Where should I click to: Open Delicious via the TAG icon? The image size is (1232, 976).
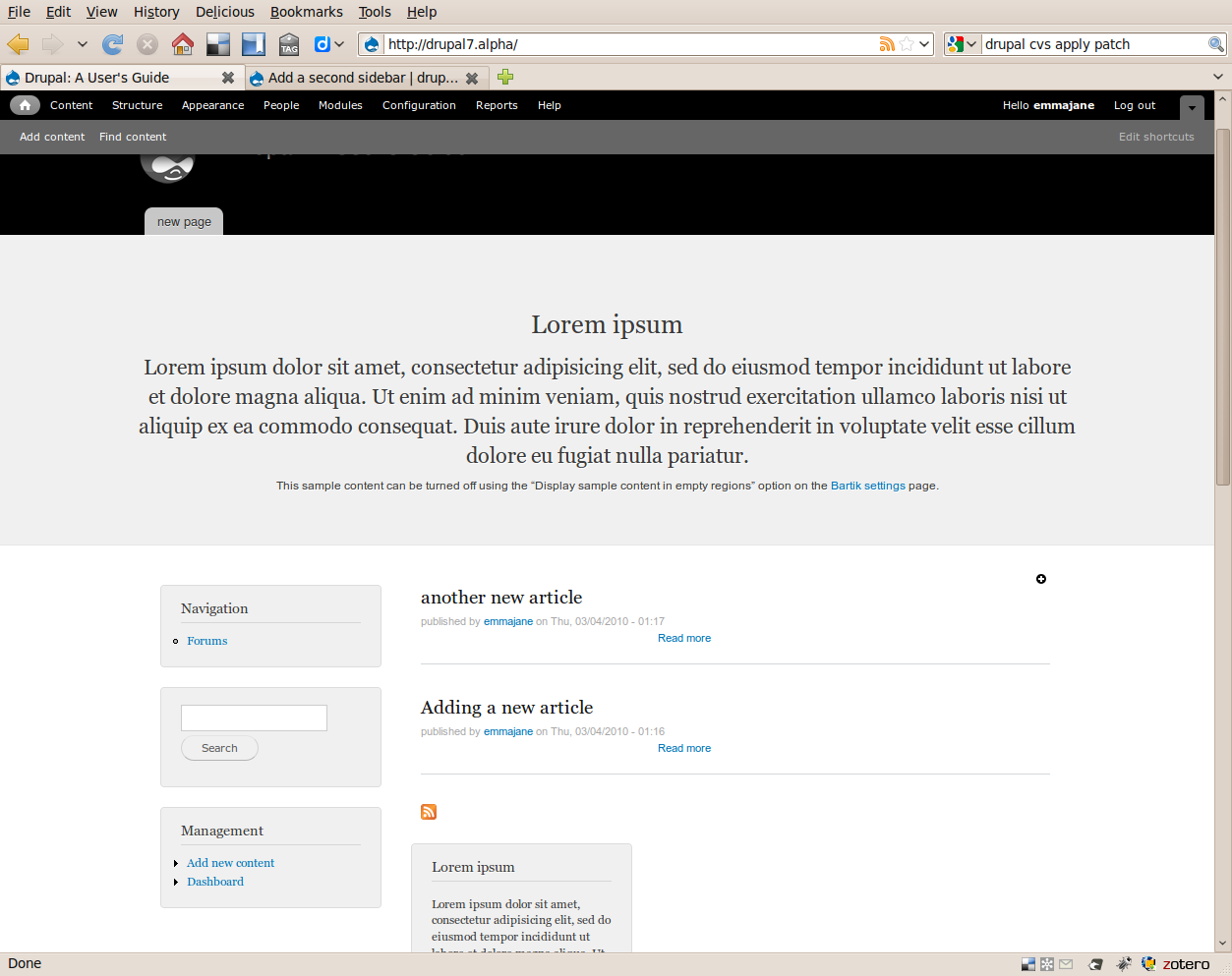click(288, 43)
